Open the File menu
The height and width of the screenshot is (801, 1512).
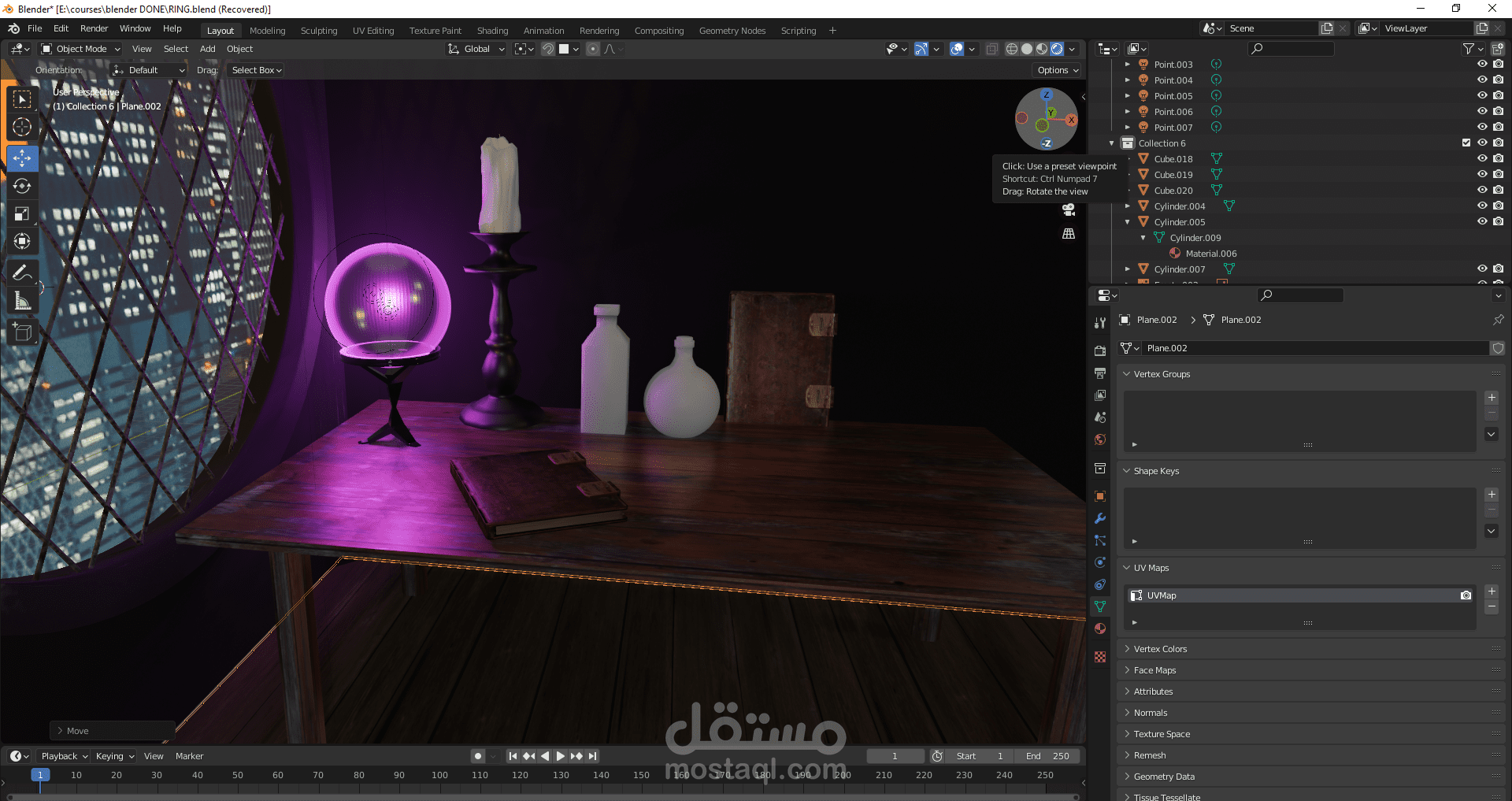35,28
